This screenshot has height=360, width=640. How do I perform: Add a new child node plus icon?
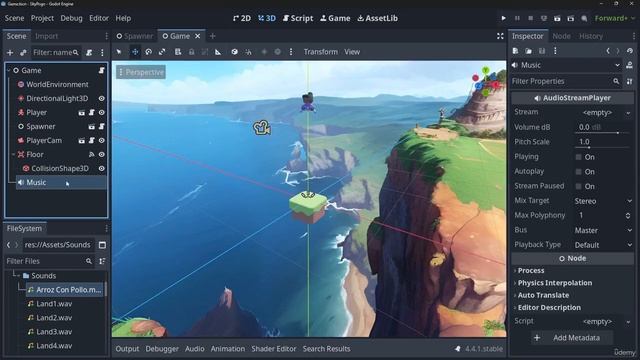10,52
